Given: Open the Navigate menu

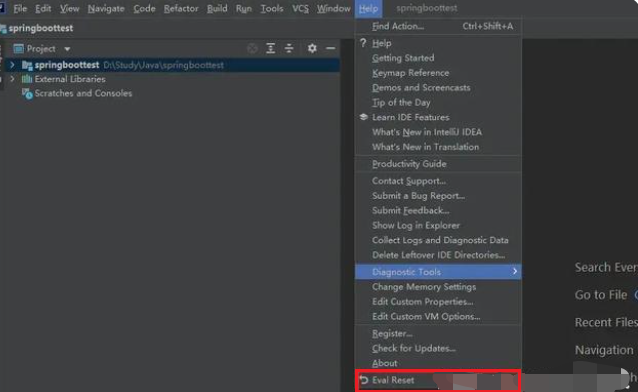Looking at the screenshot, I should [106, 9].
